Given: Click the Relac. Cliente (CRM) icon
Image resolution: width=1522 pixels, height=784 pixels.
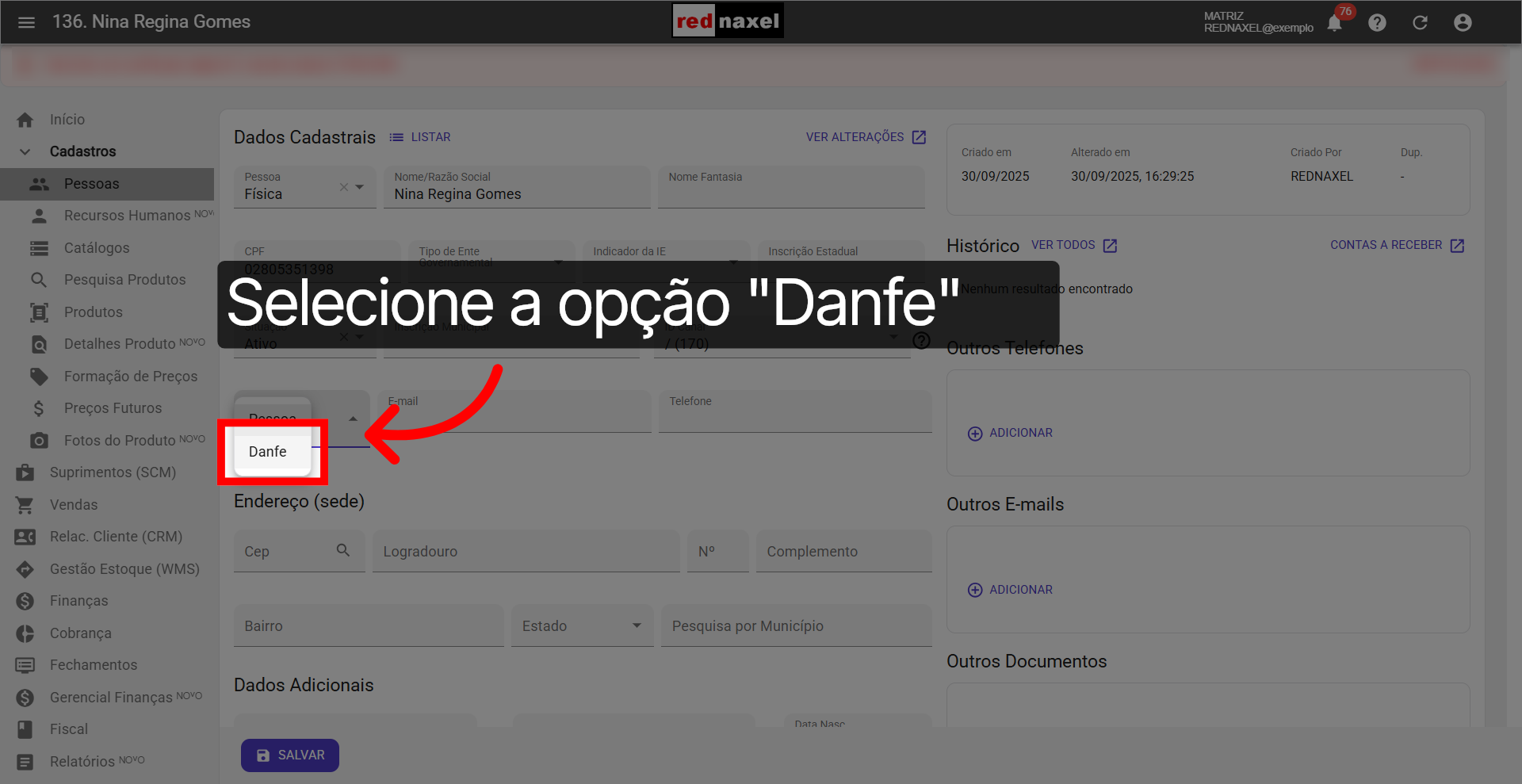Looking at the screenshot, I should pyautogui.click(x=25, y=537).
